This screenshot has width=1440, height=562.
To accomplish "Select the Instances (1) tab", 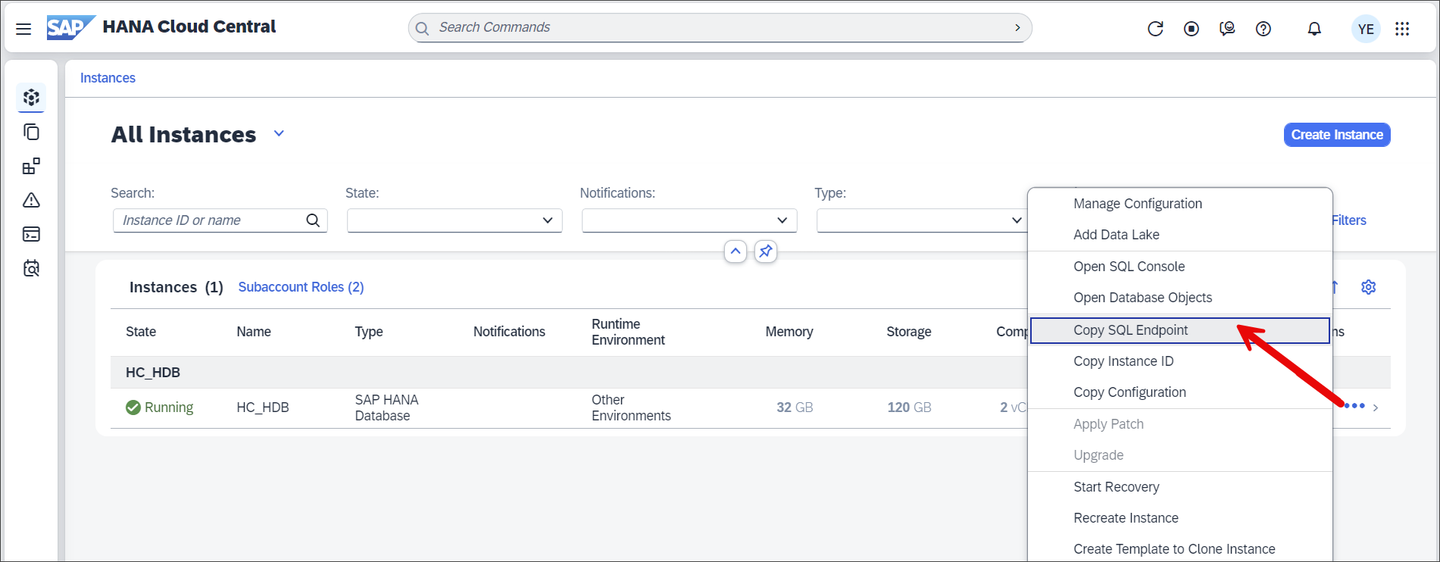I will (x=176, y=287).
